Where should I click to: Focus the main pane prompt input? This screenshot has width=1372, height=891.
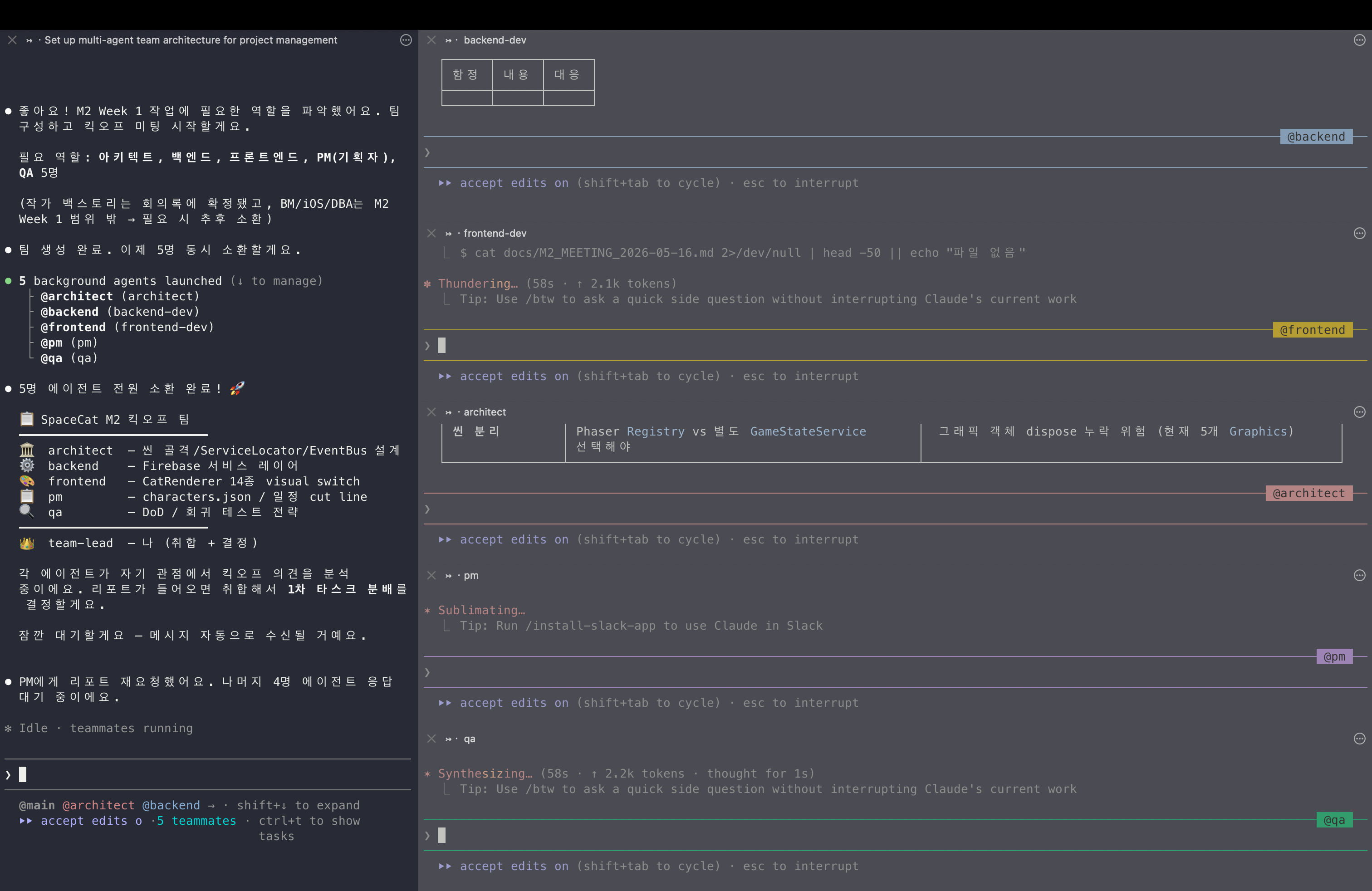pos(207,774)
